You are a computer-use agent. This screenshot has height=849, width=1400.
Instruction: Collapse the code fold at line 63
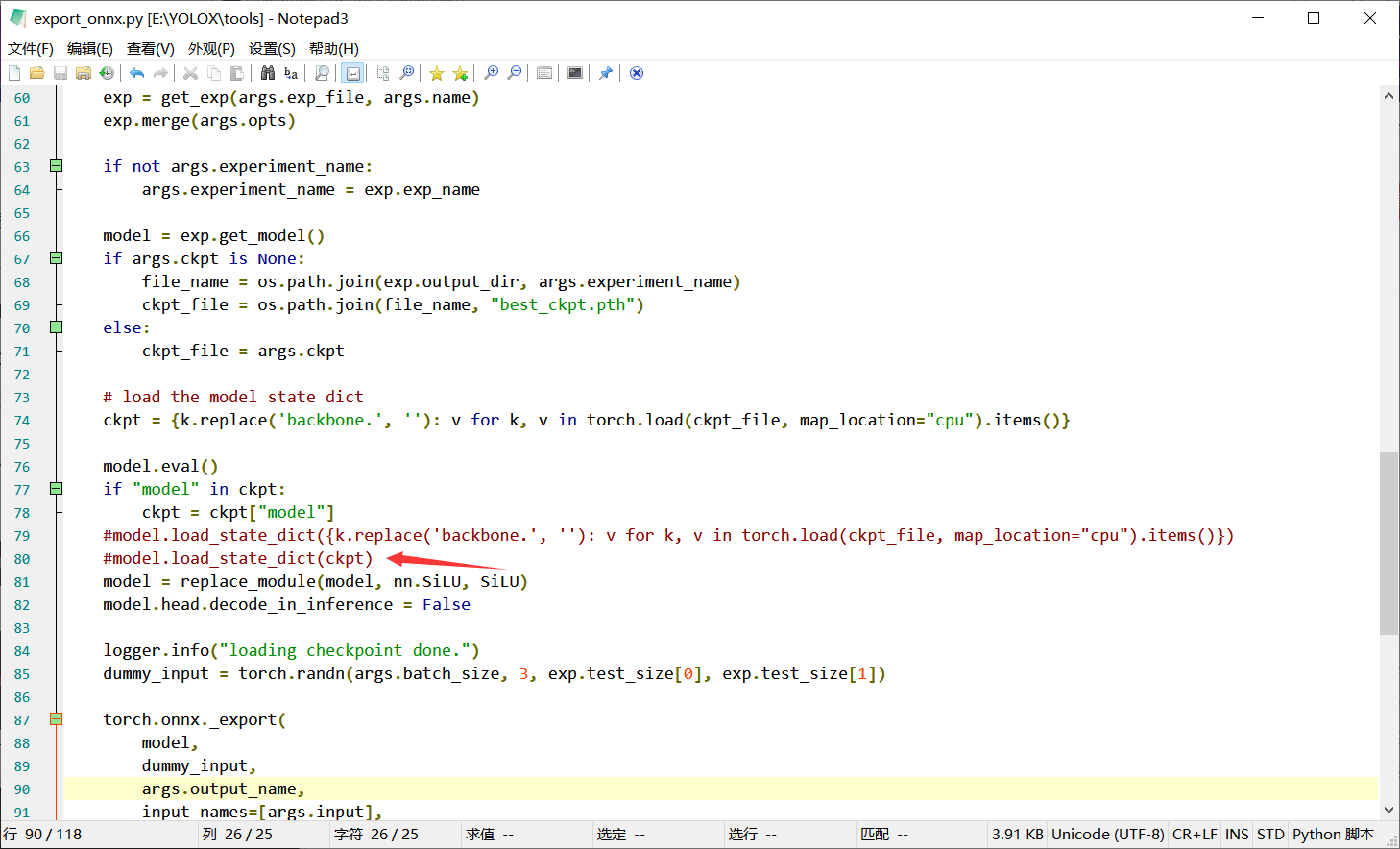[x=55, y=165]
